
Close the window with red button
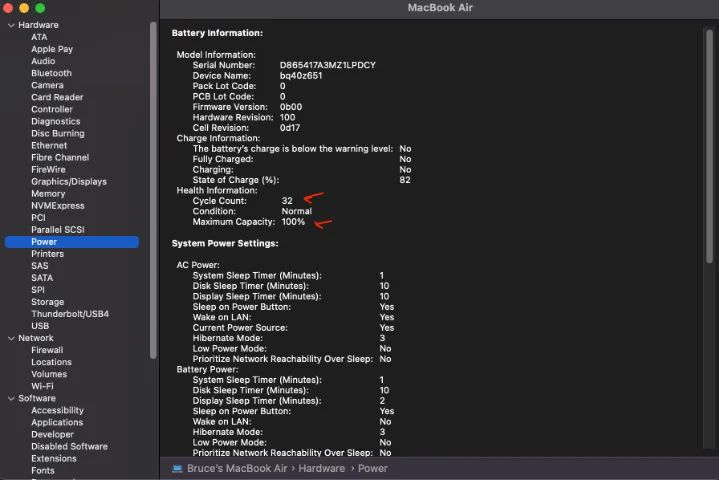pyautogui.click(x=8, y=8)
